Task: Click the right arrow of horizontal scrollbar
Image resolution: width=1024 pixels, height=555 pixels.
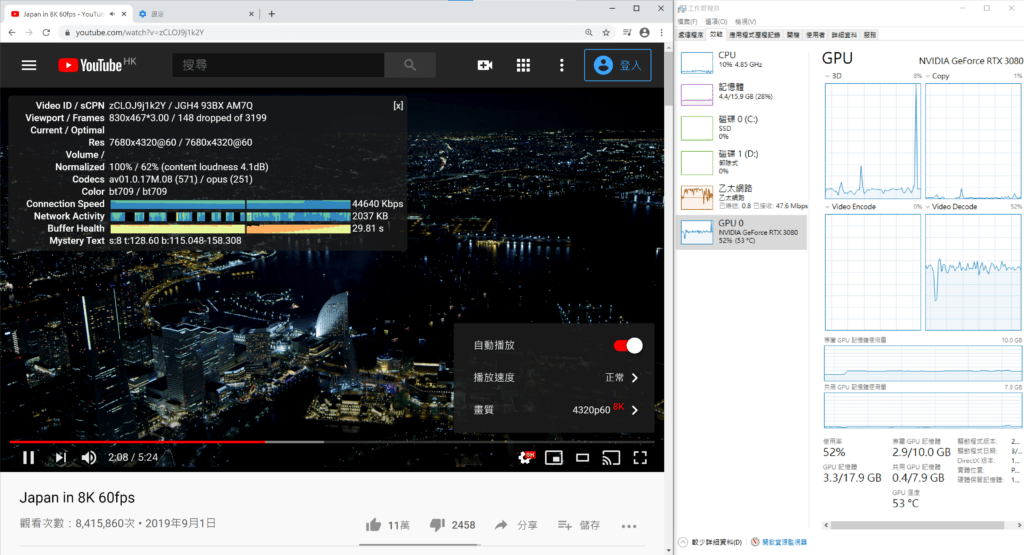Action: tap(1019, 525)
